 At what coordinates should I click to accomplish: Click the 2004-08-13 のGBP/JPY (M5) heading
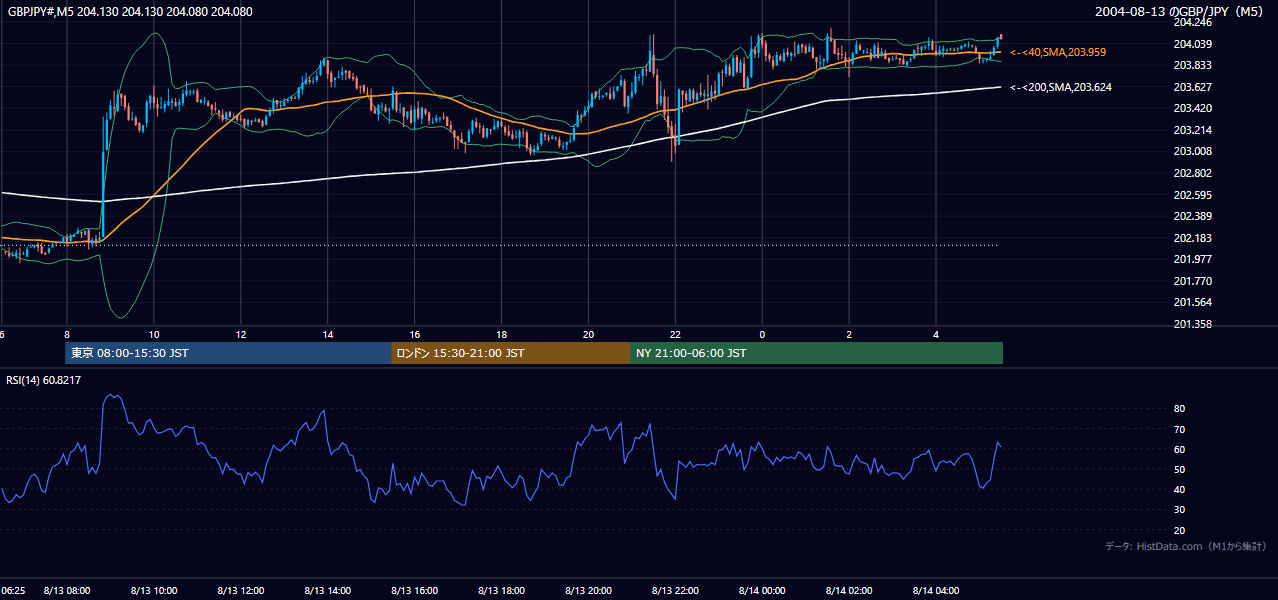(1181, 12)
